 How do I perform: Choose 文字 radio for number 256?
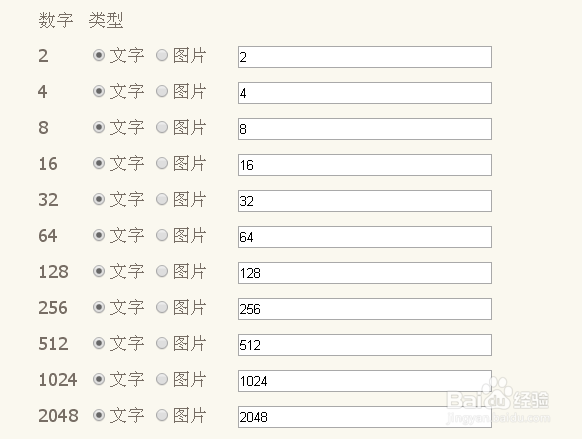pos(99,308)
